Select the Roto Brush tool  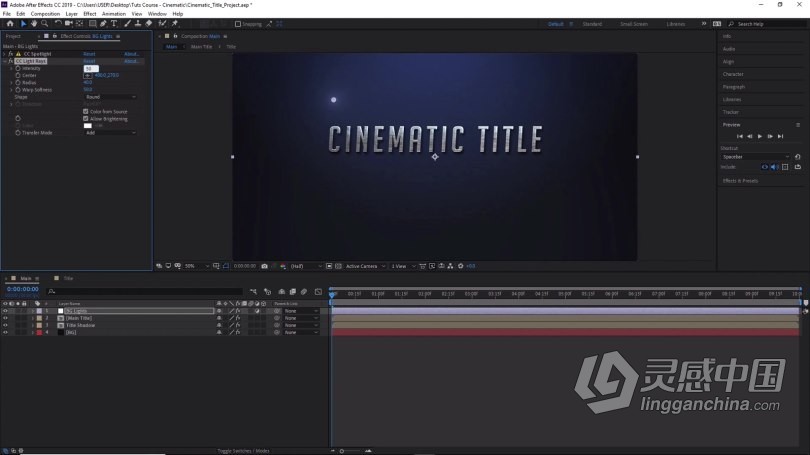163,24
